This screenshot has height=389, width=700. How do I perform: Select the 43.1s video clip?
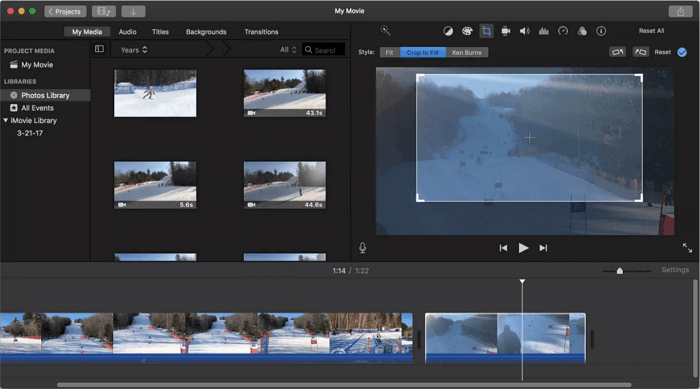pyautogui.click(x=284, y=93)
